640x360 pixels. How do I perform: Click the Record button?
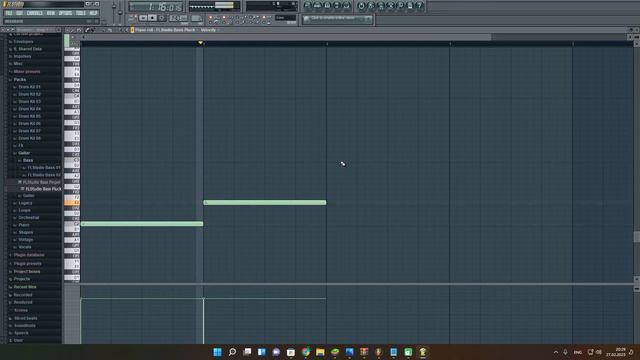pos(162,18)
